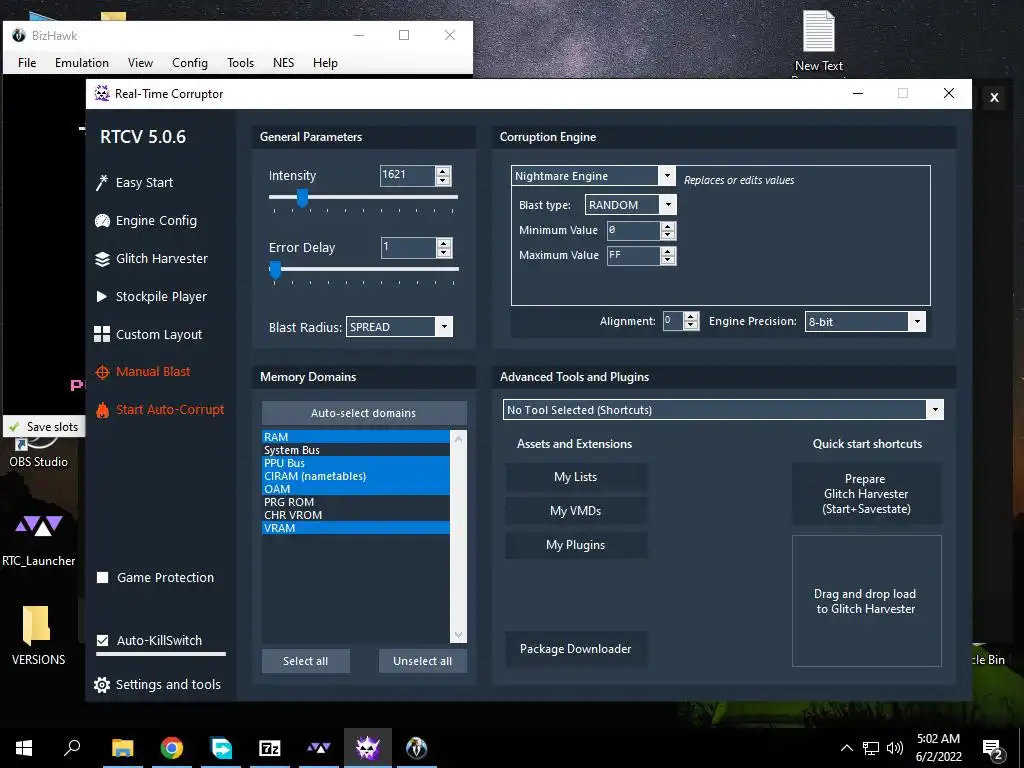
Task: Open Windows Start menu
Action: (x=24, y=748)
